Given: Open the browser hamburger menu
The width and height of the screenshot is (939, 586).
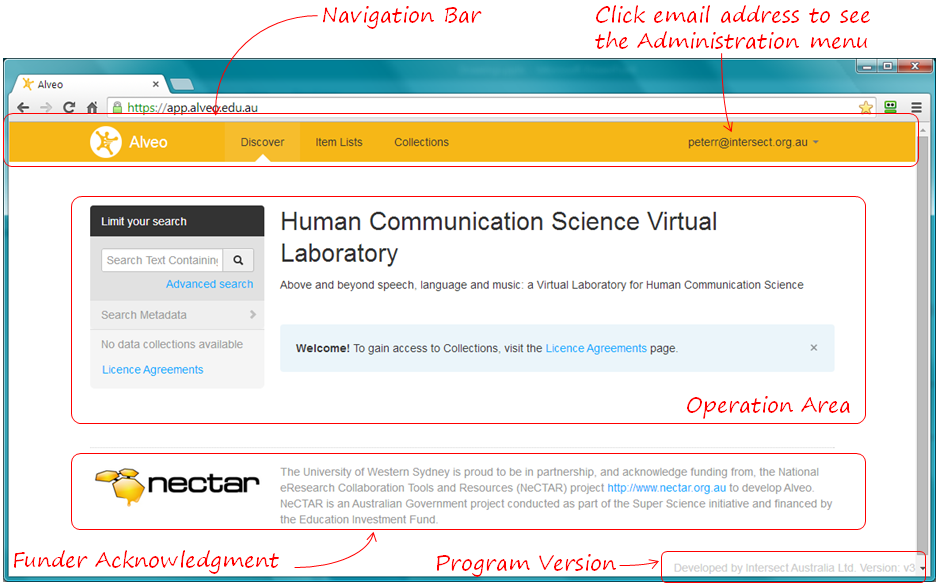Looking at the screenshot, I should [x=916, y=107].
